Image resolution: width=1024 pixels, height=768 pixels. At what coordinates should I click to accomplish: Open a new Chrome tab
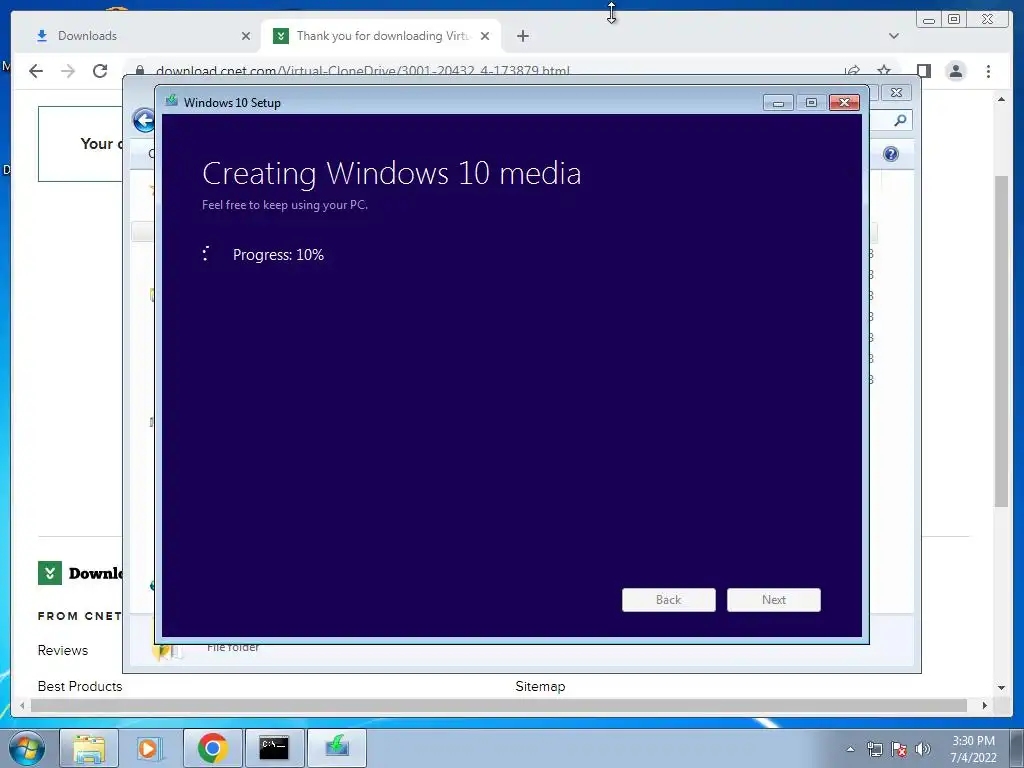[x=522, y=36]
